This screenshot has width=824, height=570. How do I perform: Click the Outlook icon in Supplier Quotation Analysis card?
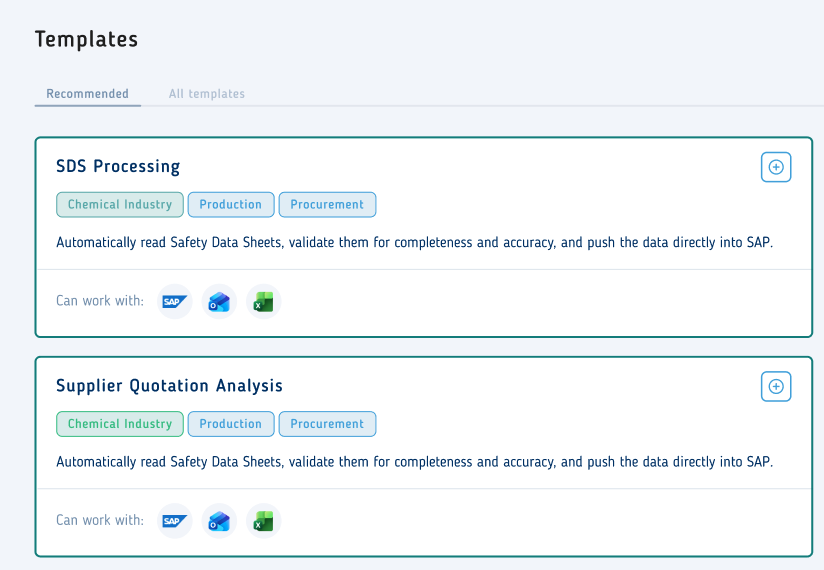tap(219, 521)
